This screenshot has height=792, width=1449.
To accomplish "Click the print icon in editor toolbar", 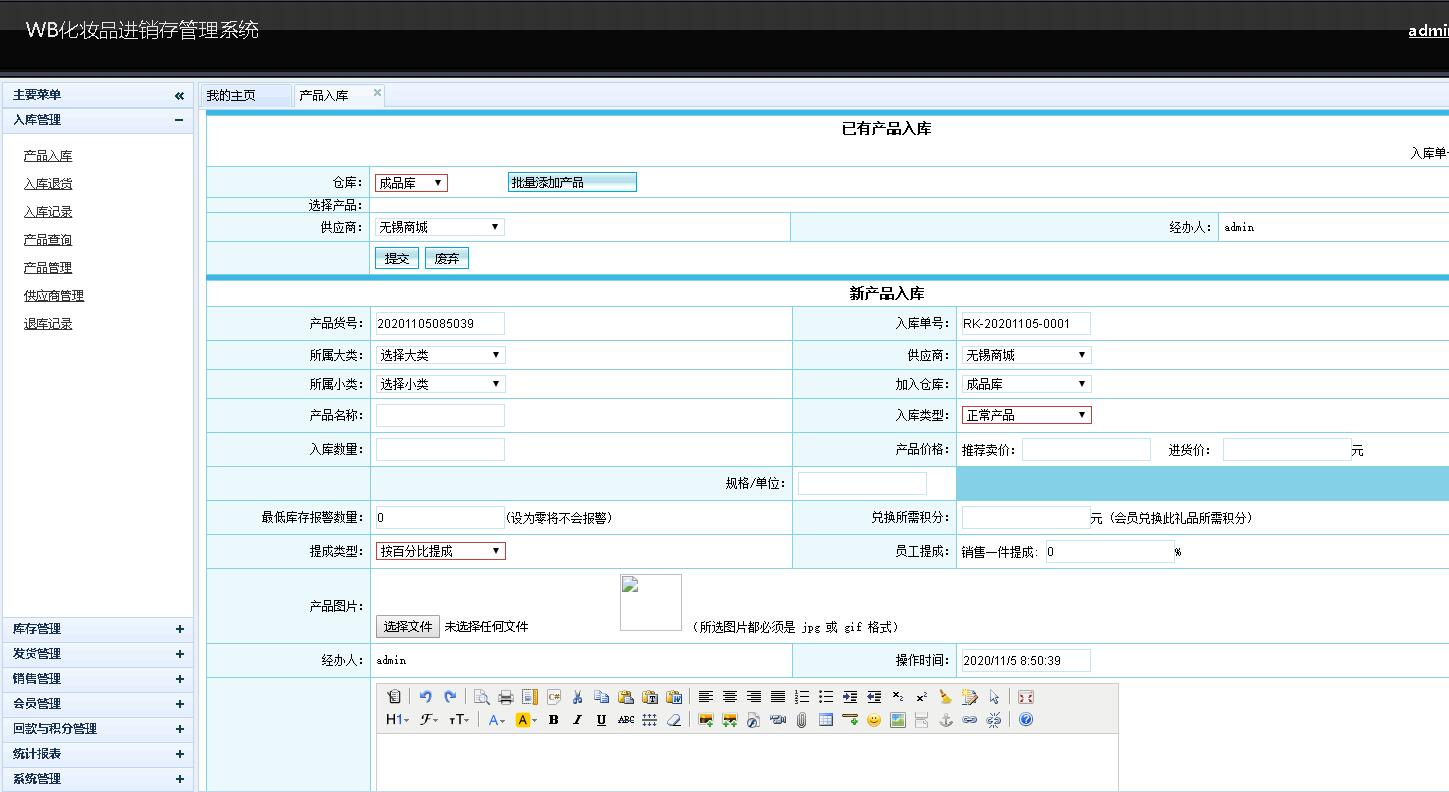I will pos(506,697).
